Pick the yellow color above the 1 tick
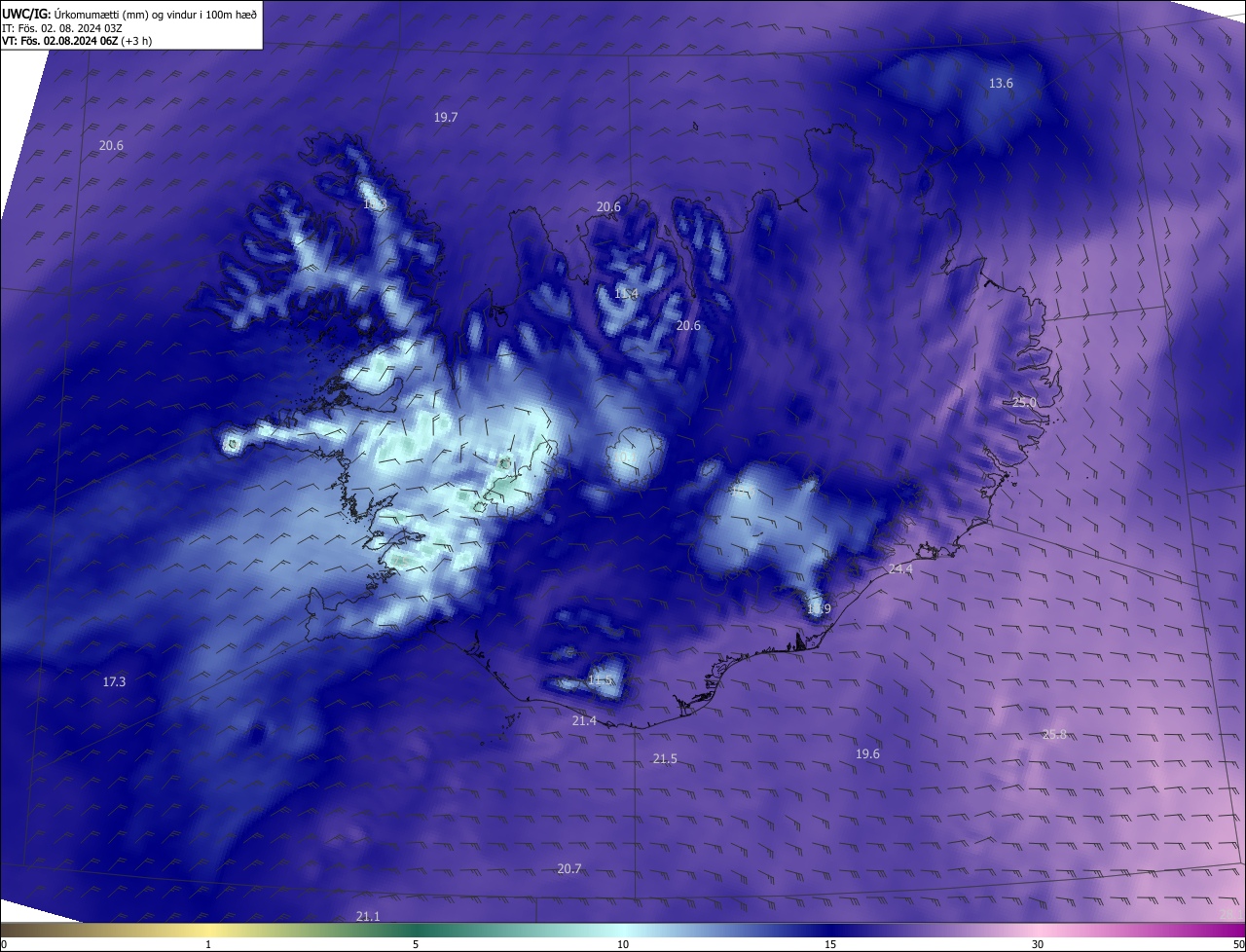 pyautogui.click(x=208, y=931)
